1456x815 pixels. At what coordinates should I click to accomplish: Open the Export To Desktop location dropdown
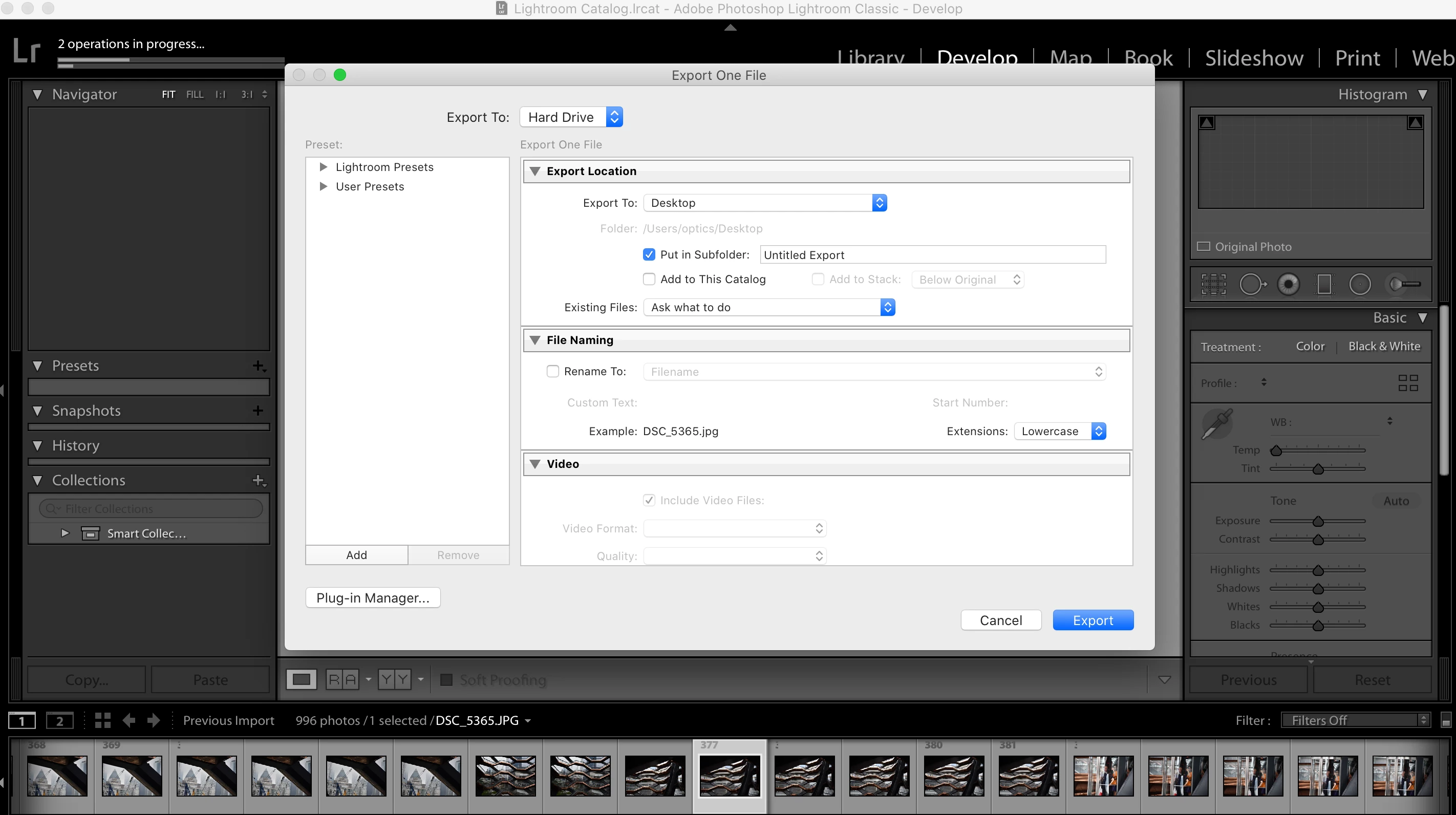point(765,203)
